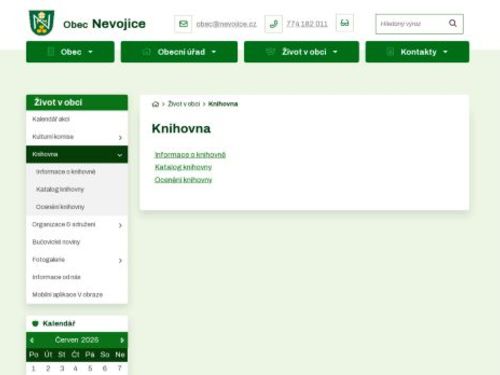Click the icon beside Život v obci menu
The width and height of the screenshot is (500, 375).
tap(270, 52)
